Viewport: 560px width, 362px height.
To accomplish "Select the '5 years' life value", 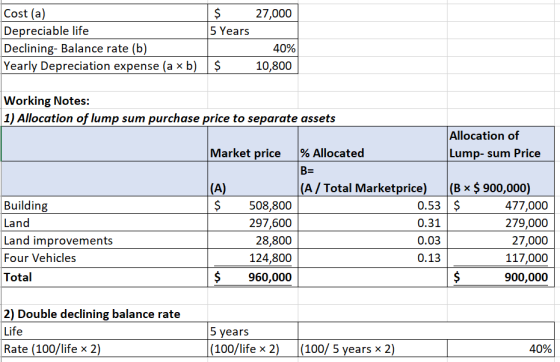I will pos(253,331).
